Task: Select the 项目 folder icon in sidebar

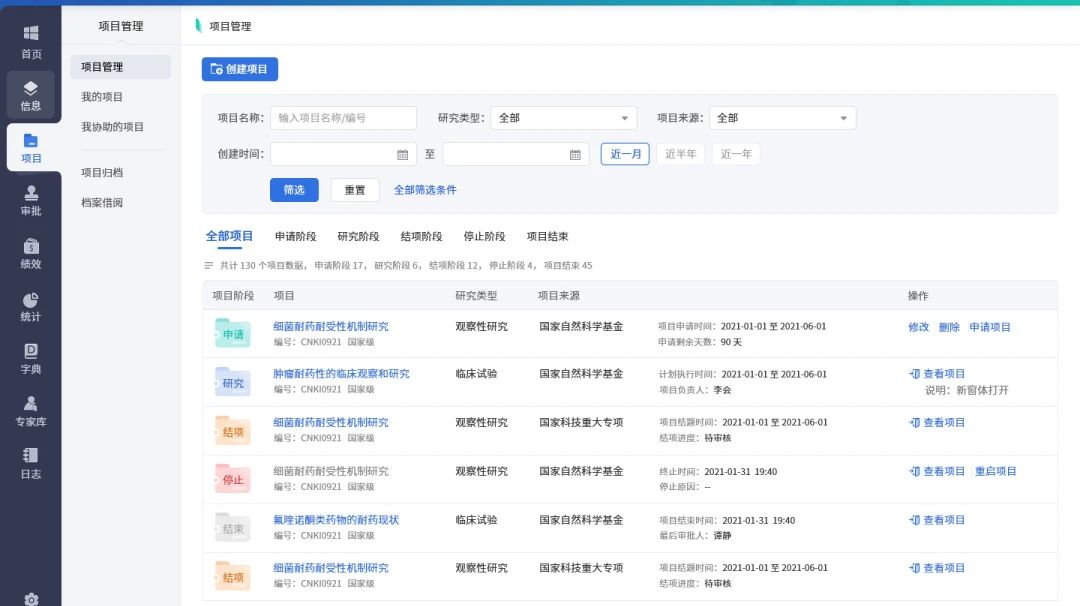Action: pos(31,141)
